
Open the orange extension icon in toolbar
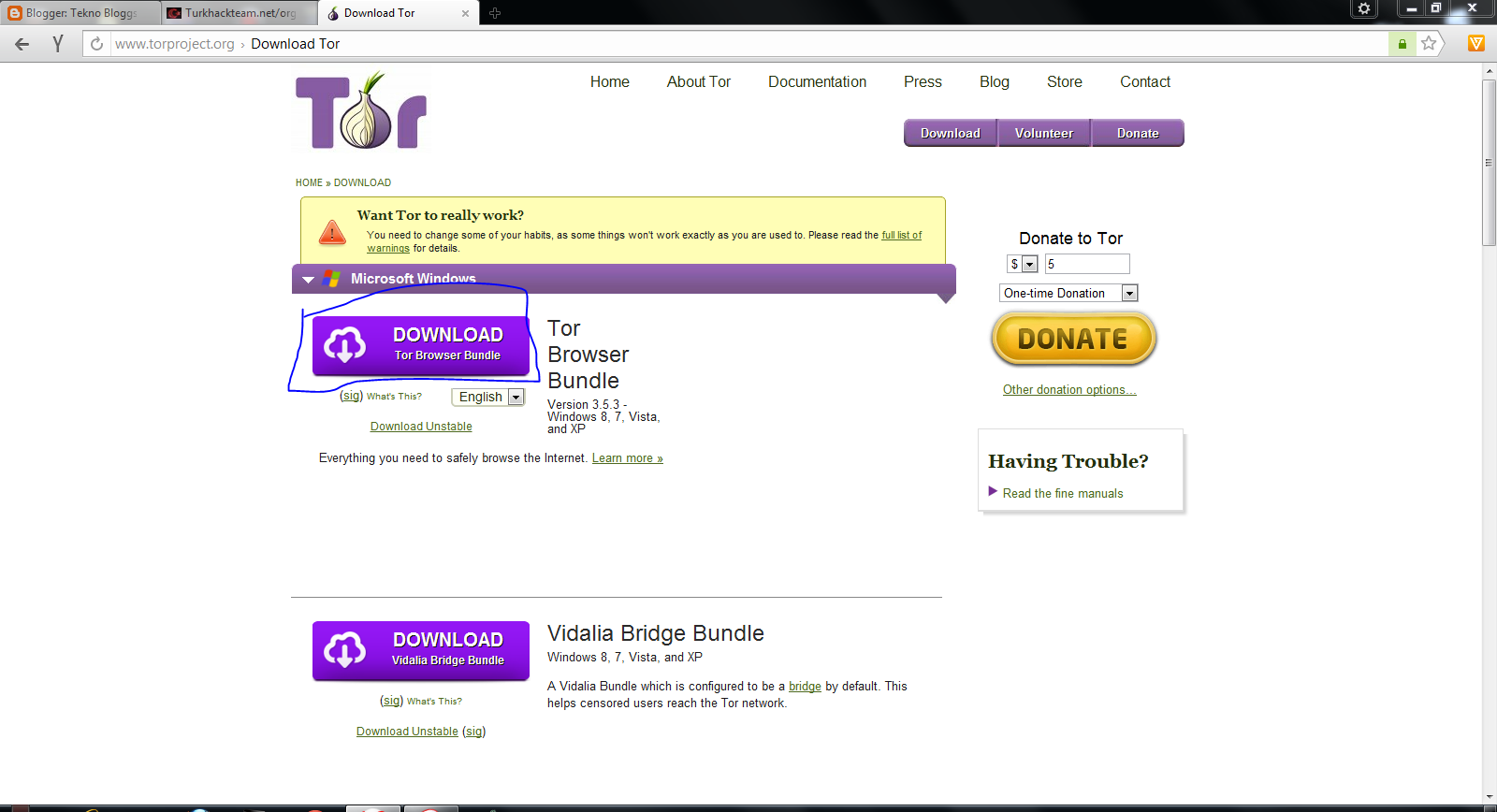(1476, 43)
